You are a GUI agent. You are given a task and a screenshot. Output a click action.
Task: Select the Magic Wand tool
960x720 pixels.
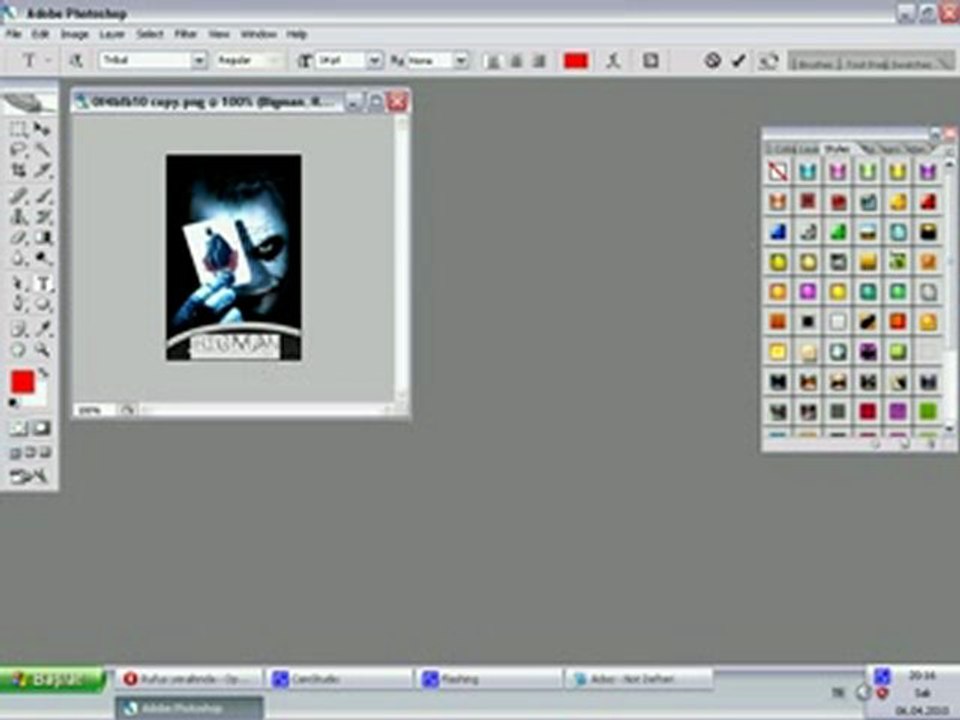(42, 149)
